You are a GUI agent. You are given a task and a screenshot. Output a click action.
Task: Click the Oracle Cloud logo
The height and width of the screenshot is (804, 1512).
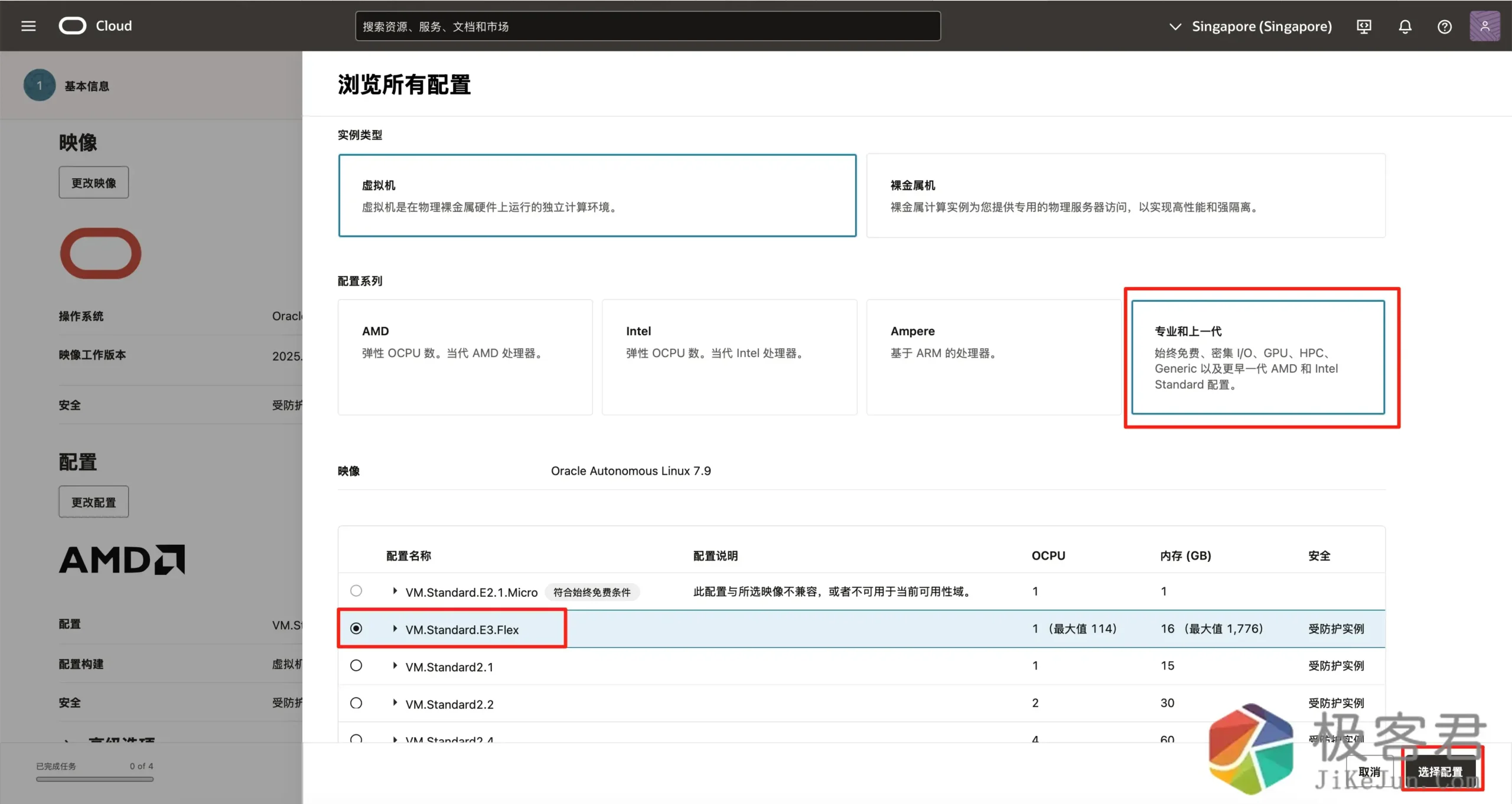(x=96, y=26)
